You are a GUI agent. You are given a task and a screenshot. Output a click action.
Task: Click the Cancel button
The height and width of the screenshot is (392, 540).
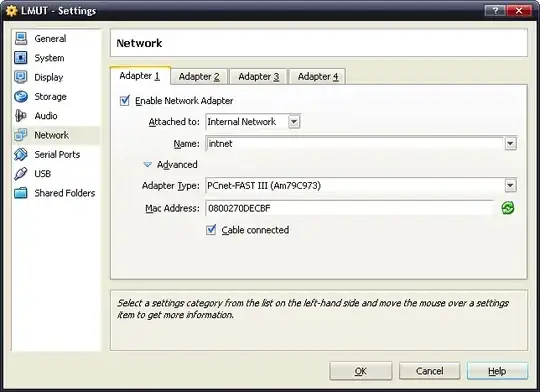coord(429,371)
